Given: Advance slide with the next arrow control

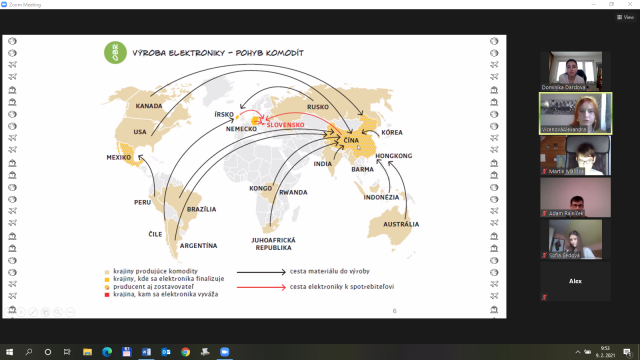Looking at the screenshot, I should pyautogui.click(x=21, y=312).
